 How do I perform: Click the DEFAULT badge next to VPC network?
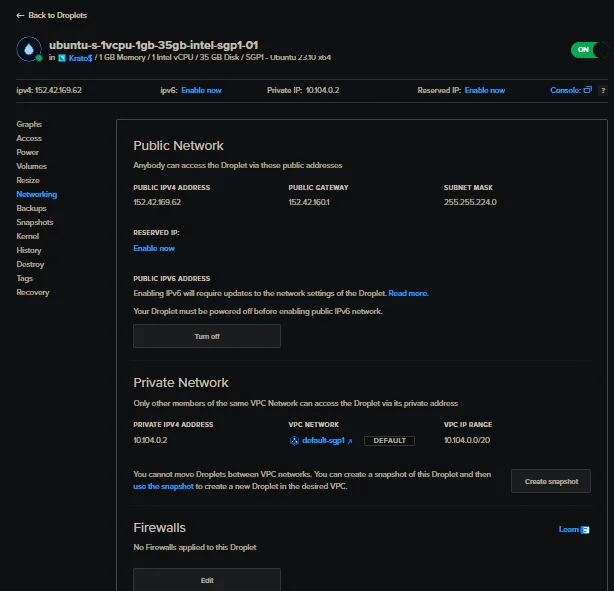389,441
